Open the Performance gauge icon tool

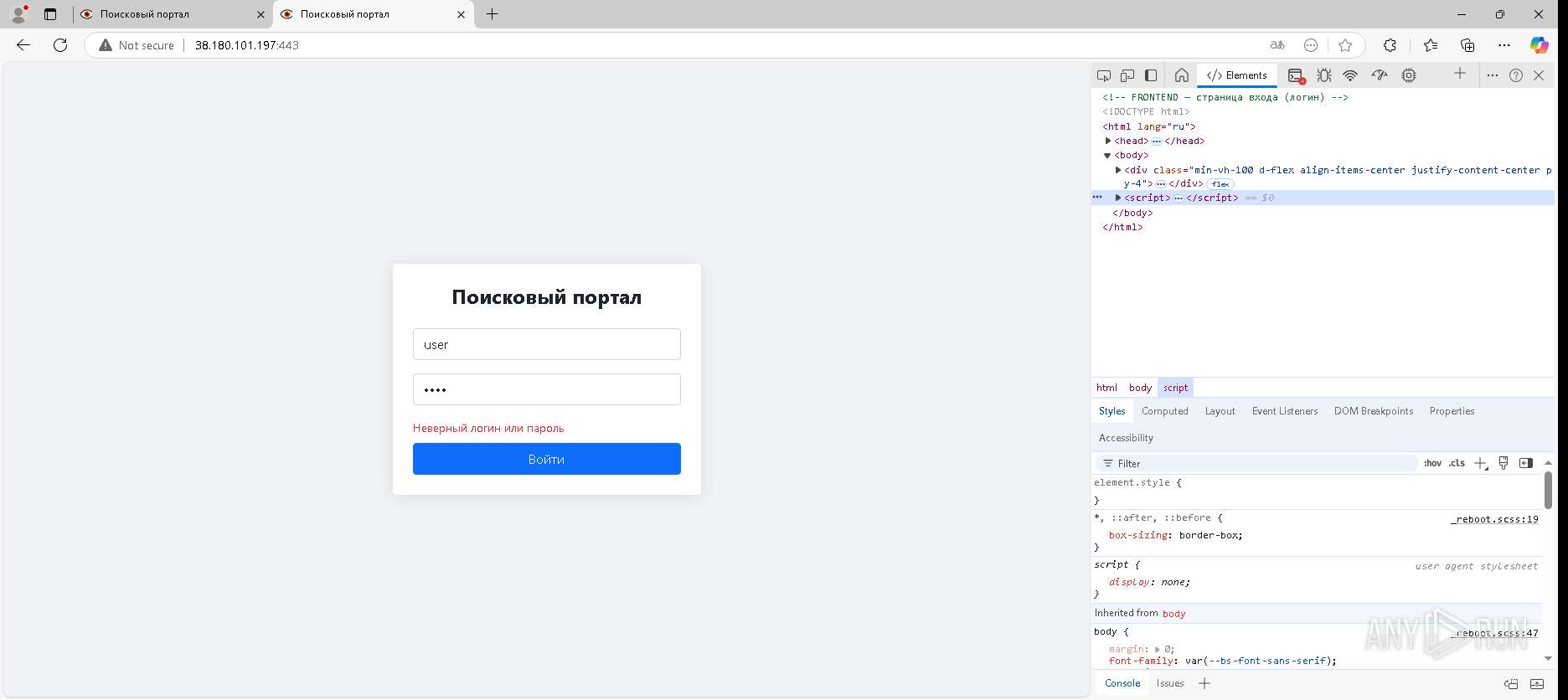pyautogui.click(x=1380, y=75)
